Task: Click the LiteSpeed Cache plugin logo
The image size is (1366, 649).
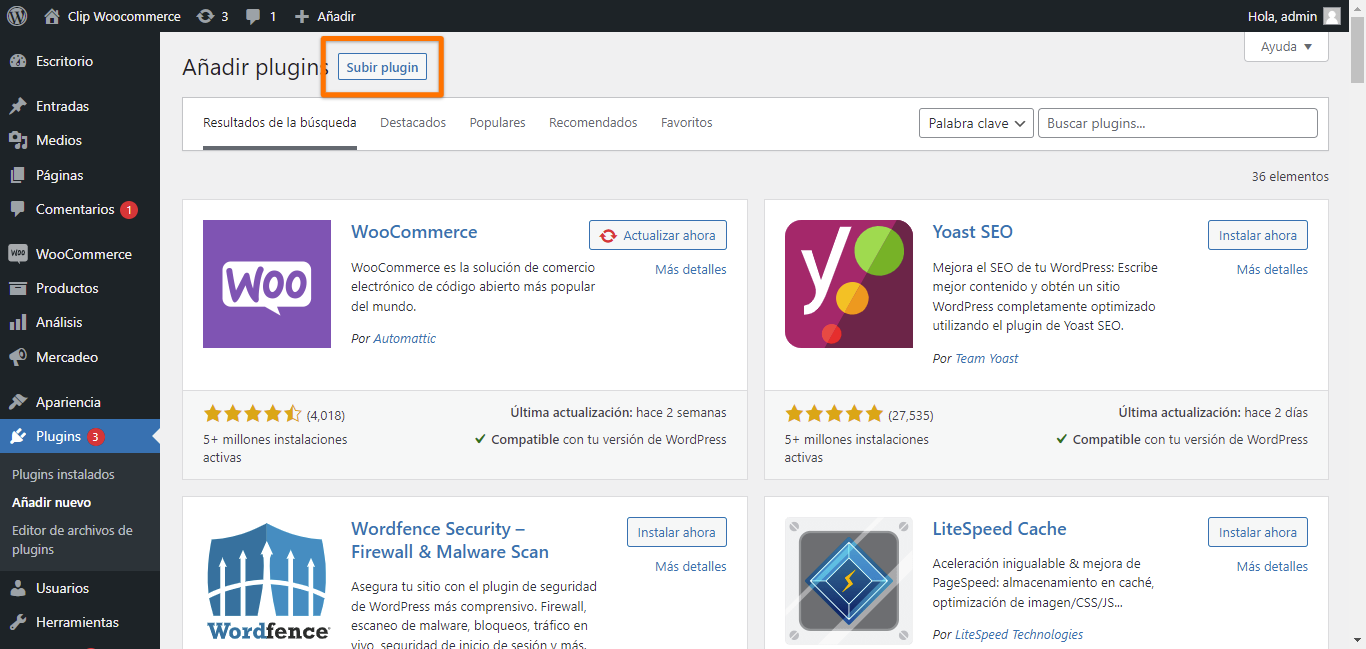Action: pos(849,581)
